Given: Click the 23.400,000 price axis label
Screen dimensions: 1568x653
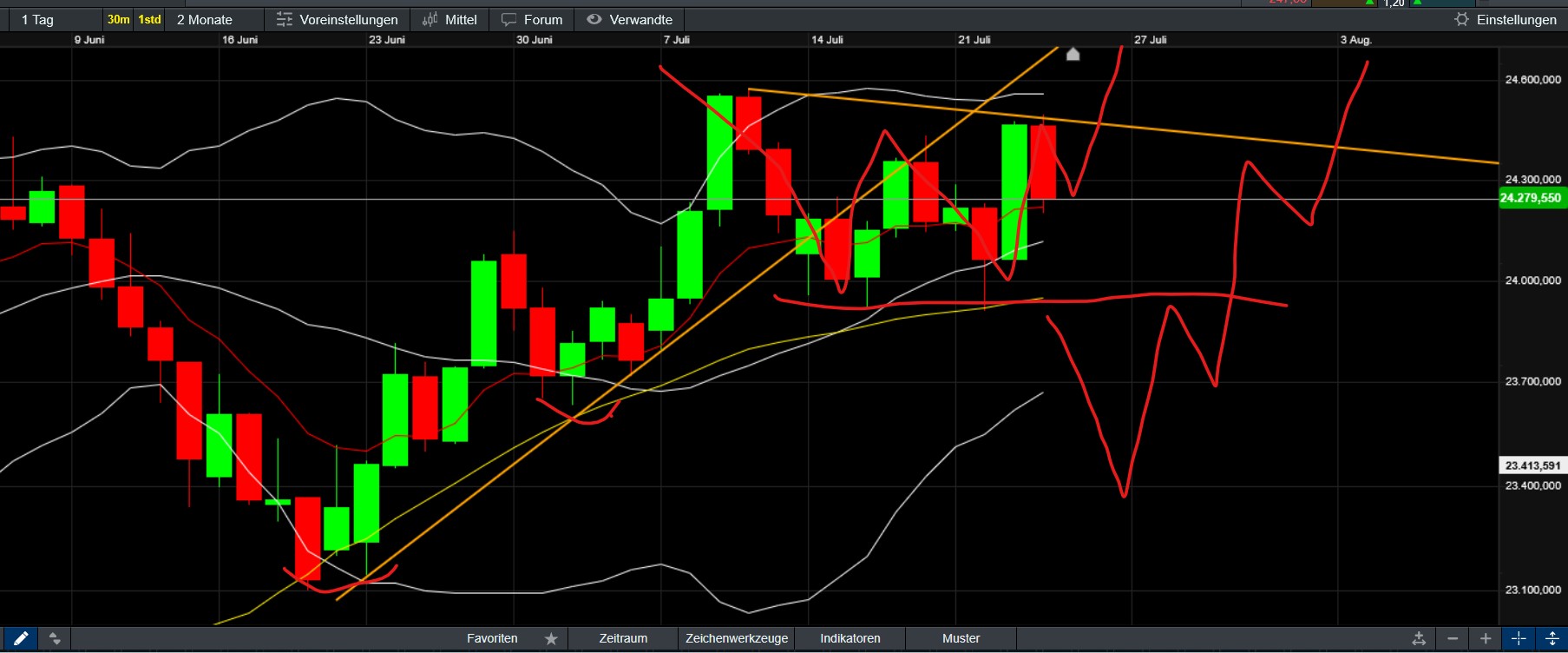Looking at the screenshot, I should (x=1532, y=485).
